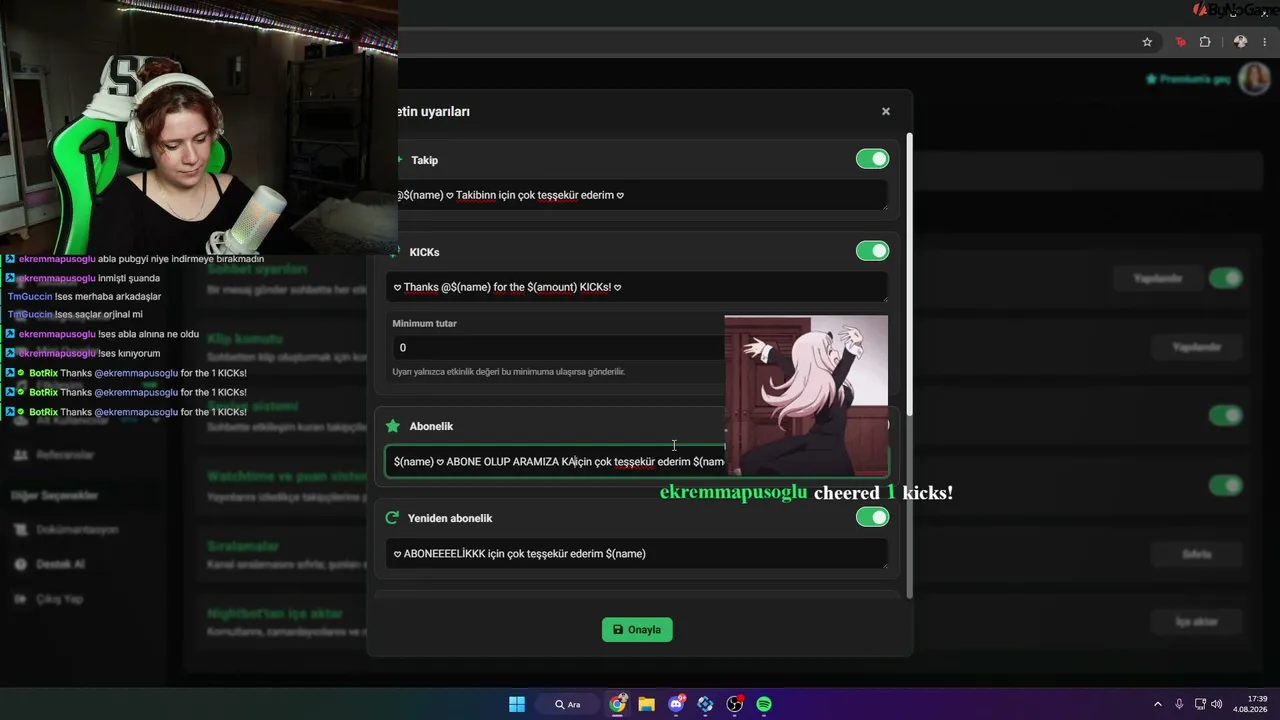1280x720 pixels.
Task: Click the İçe aktar button
Action: 1197,622
